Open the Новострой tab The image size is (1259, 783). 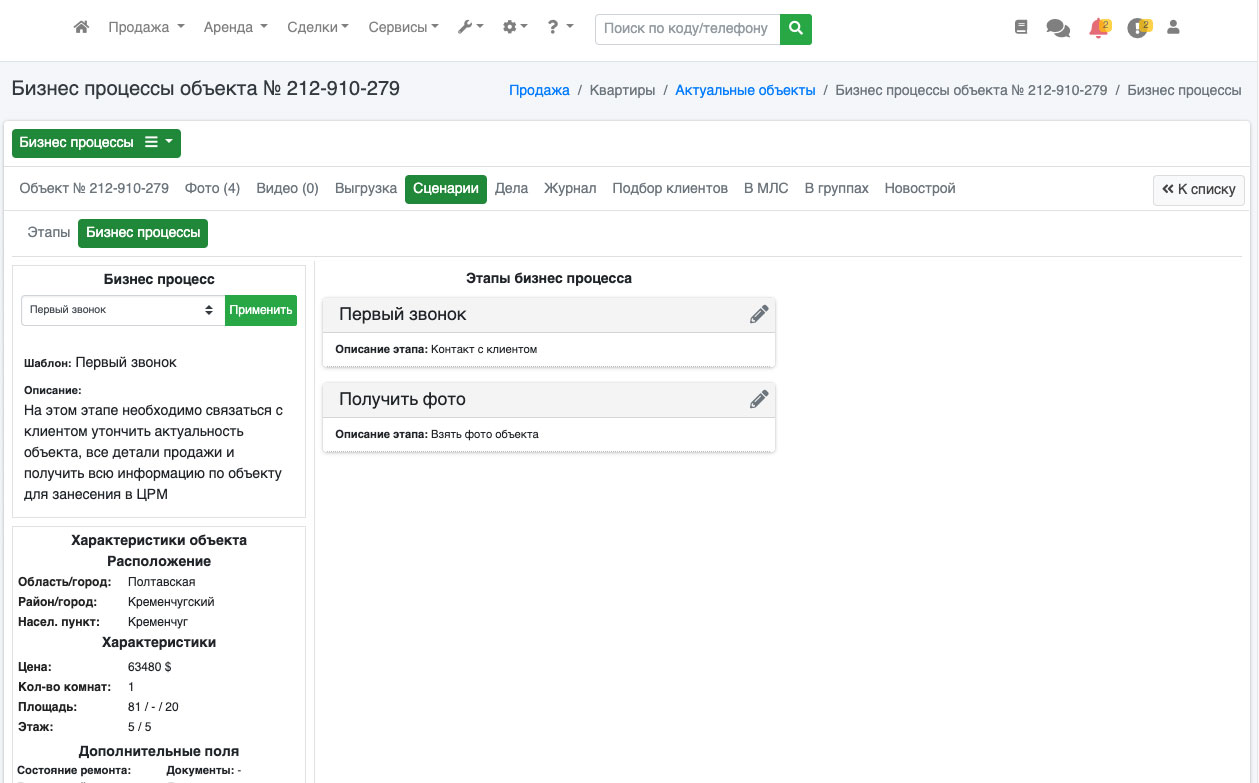click(920, 188)
